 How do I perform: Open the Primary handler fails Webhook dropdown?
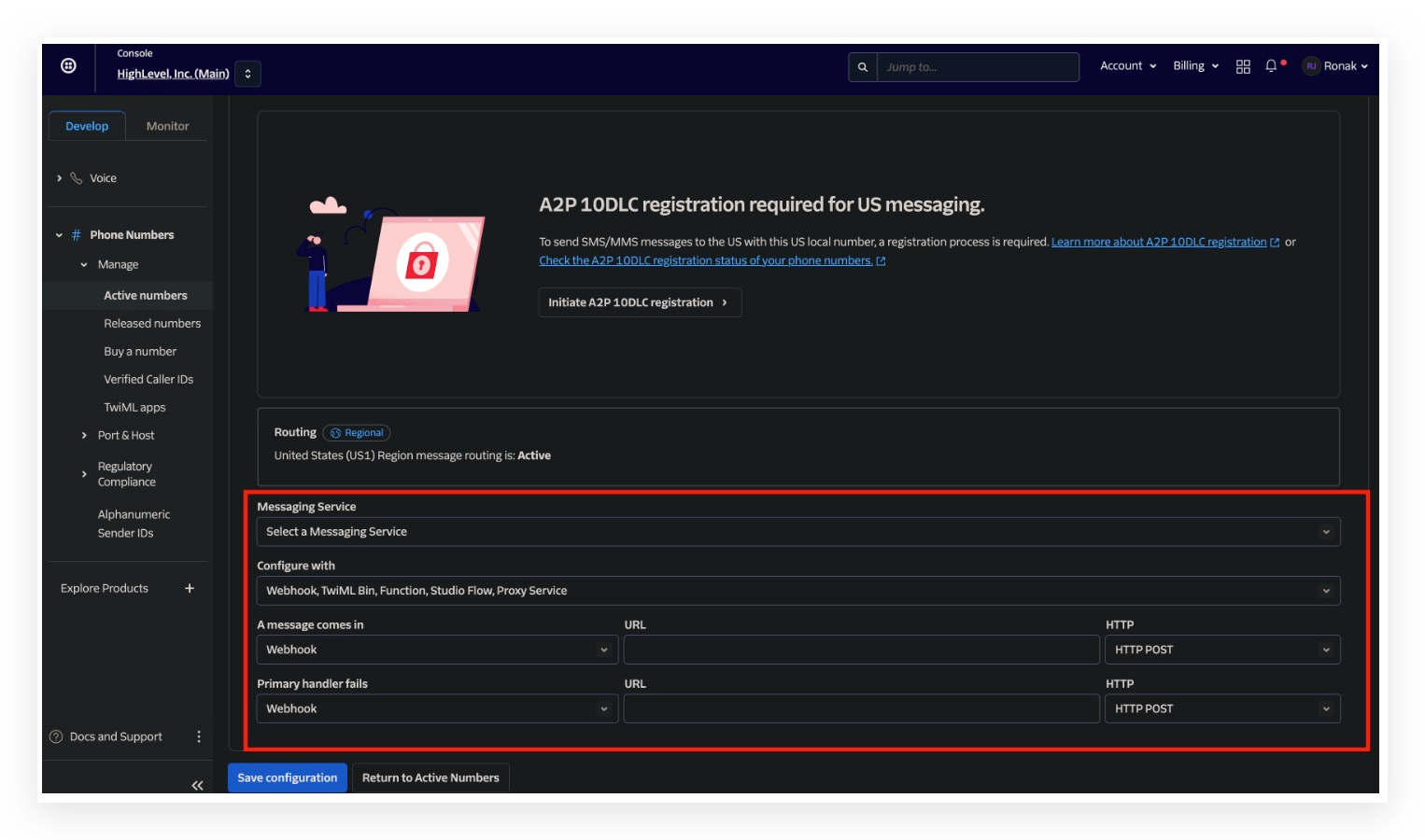pos(437,708)
